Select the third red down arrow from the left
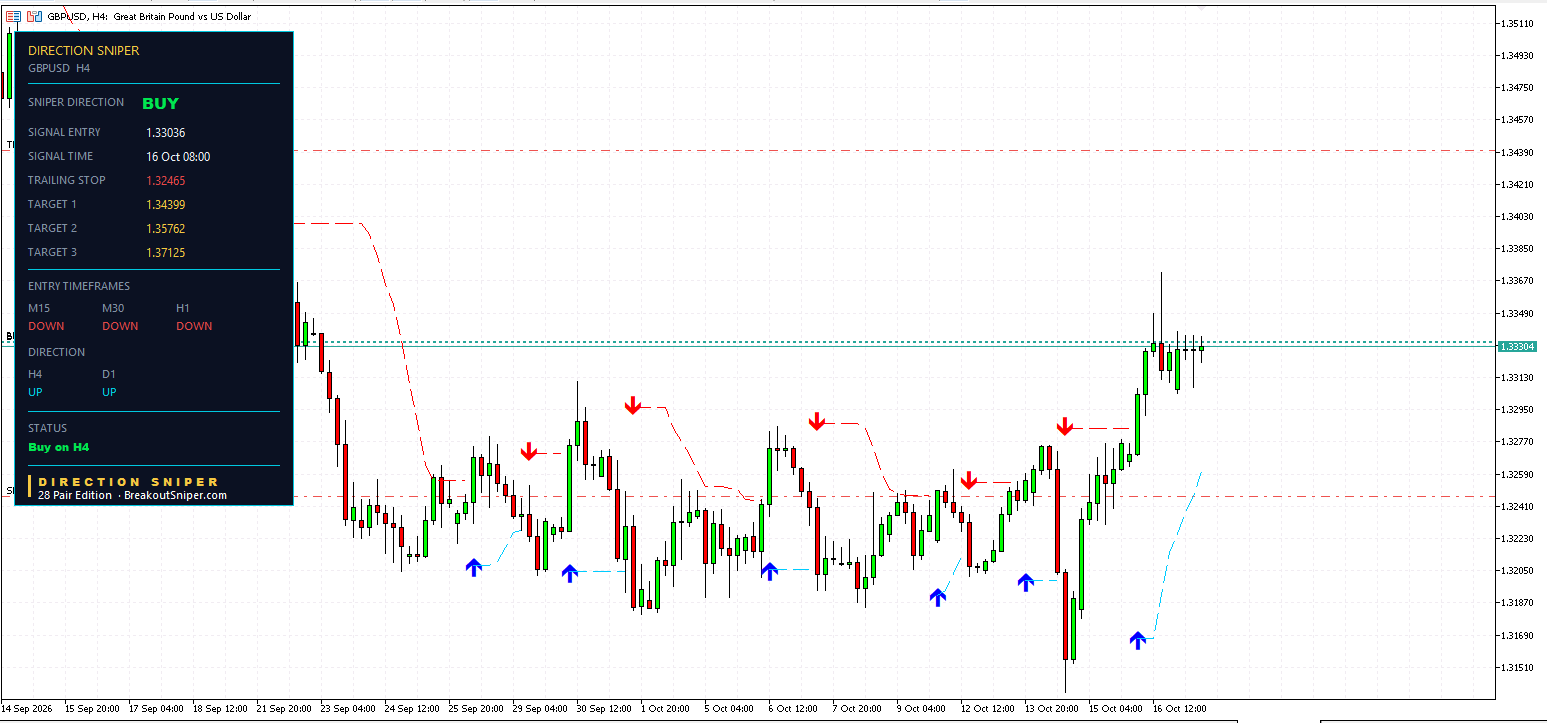Screen dimensions: 1547x723 pos(817,421)
